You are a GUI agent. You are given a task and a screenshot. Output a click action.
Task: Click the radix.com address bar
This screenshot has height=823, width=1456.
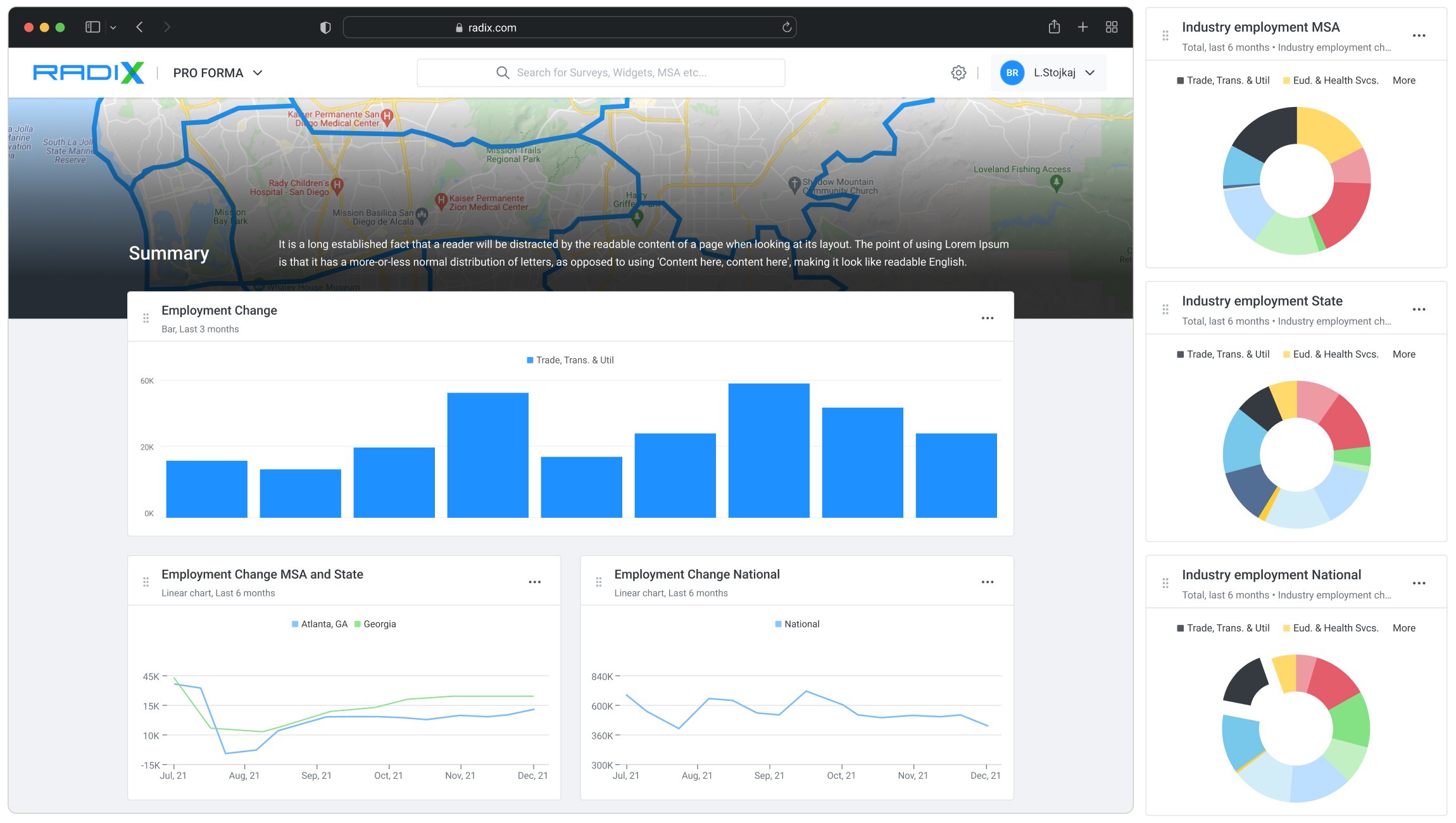pyautogui.click(x=569, y=27)
